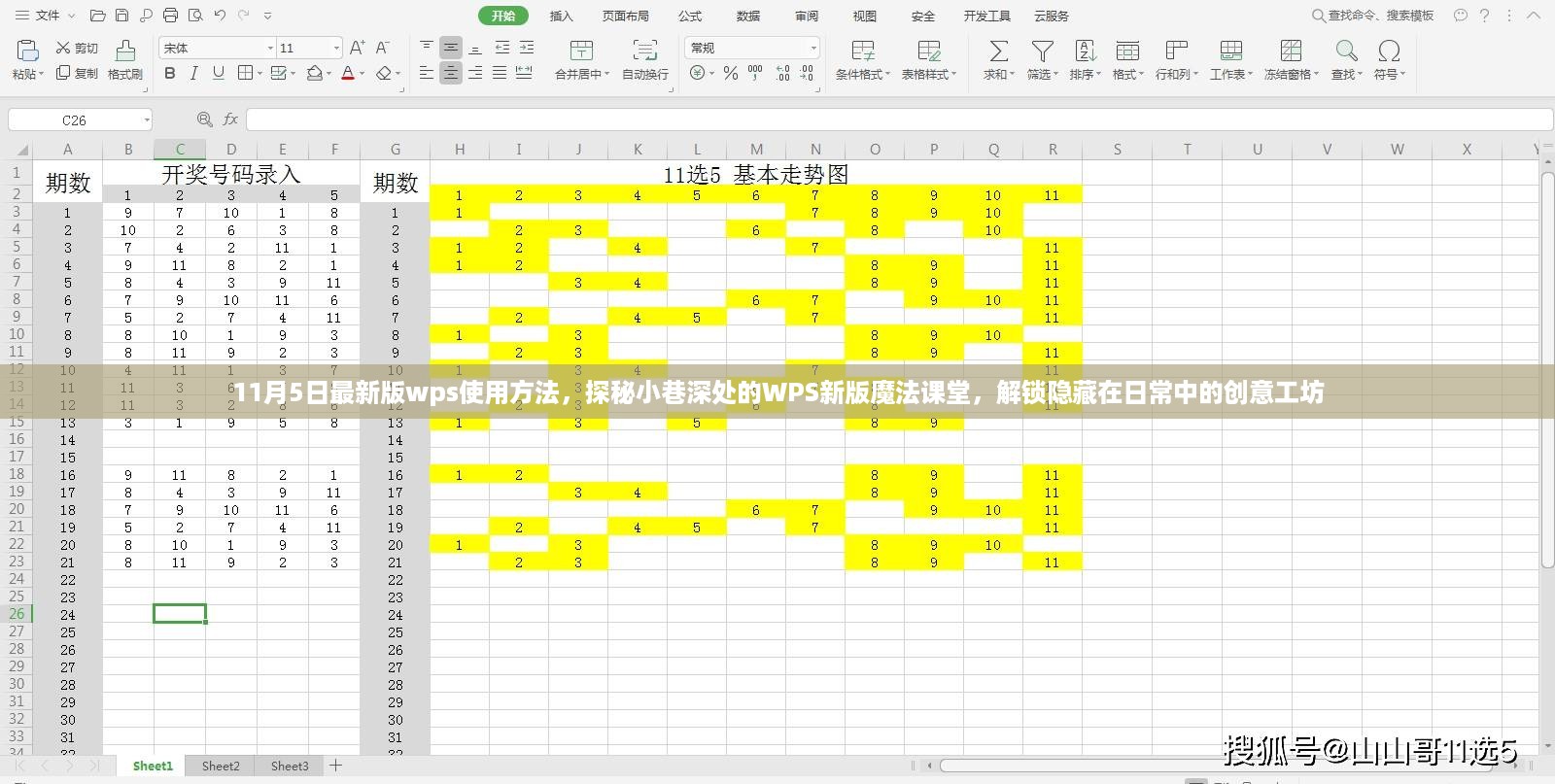
Task: Switch to the 页面布局 (Page Layout) tab
Action: pos(625,16)
